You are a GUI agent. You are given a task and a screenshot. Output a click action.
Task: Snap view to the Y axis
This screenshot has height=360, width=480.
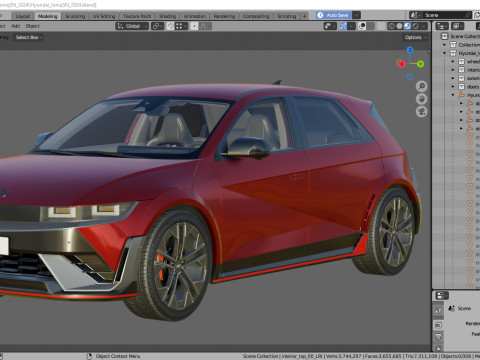pyautogui.click(x=420, y=64)
